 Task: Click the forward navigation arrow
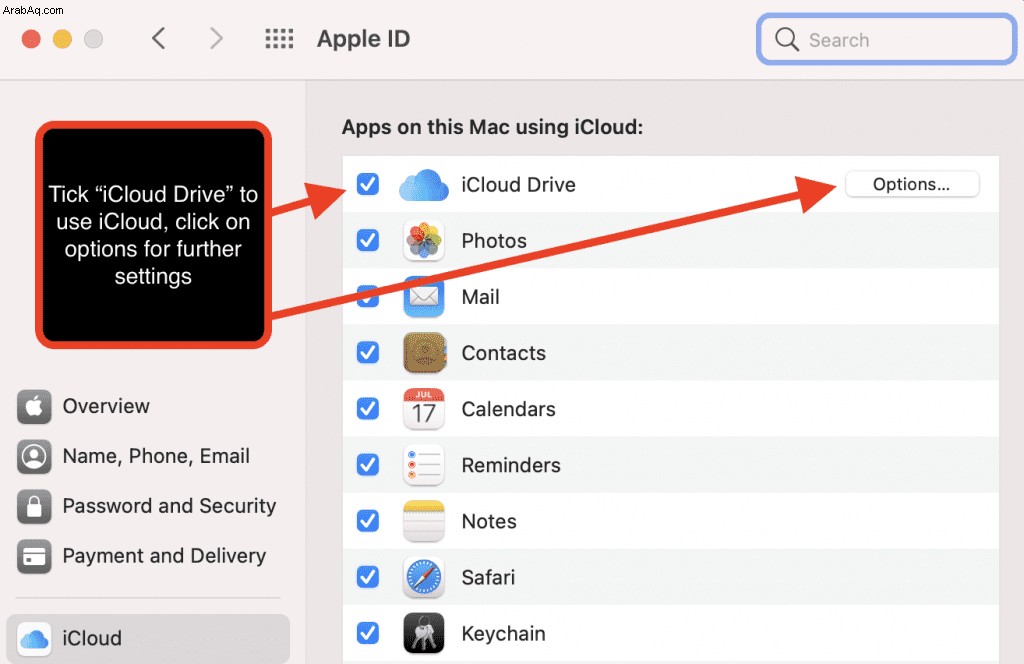pos(216,39)
